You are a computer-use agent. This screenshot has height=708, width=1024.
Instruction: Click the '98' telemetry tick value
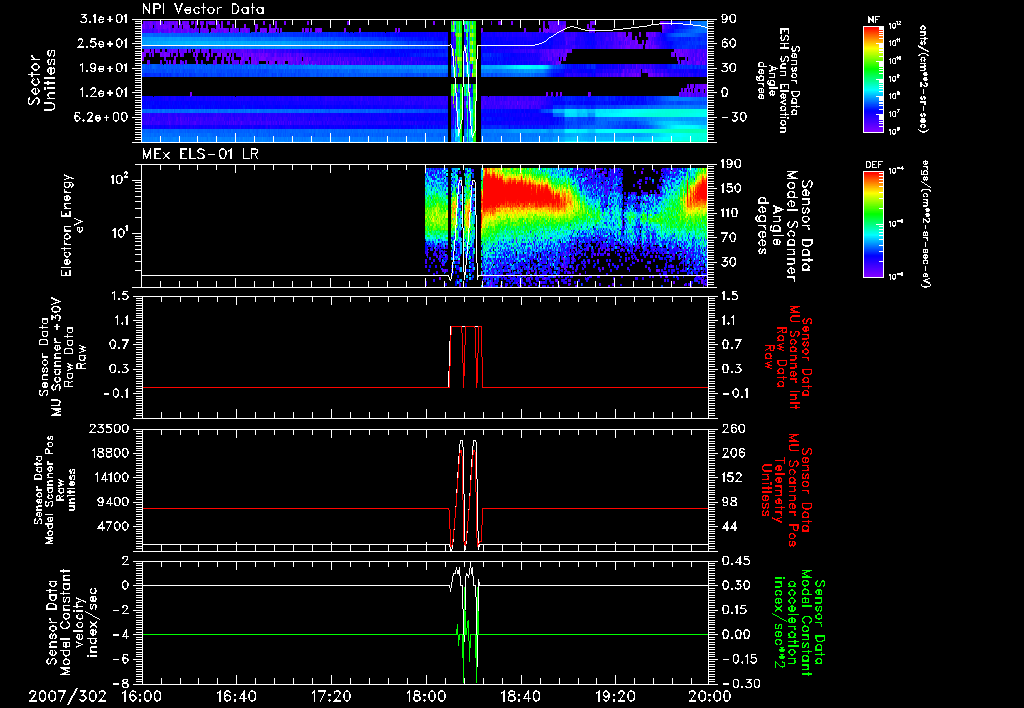click(729, 502)
